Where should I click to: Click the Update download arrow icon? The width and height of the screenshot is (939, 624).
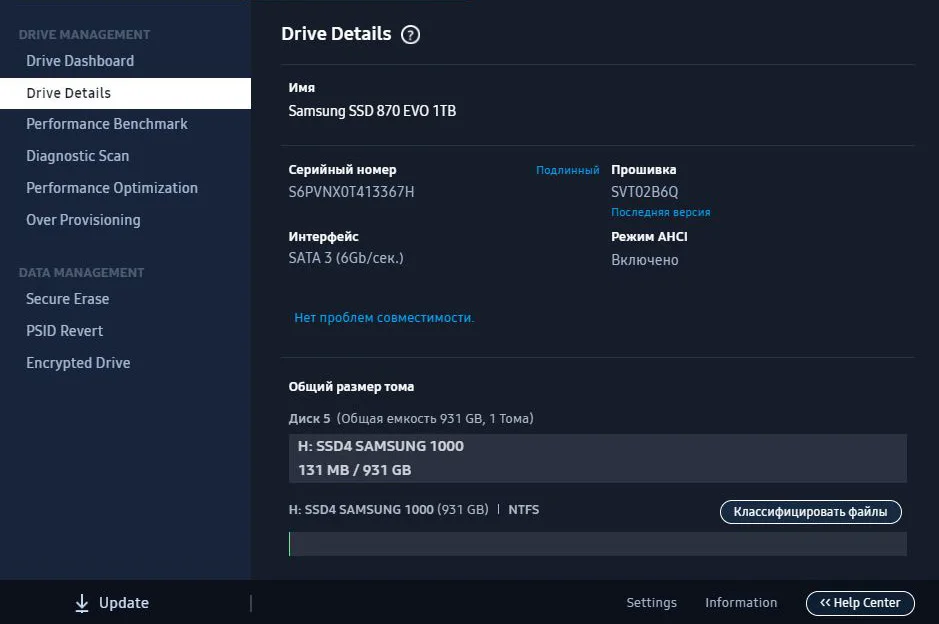pyautogui.click(x=82, y=603)
